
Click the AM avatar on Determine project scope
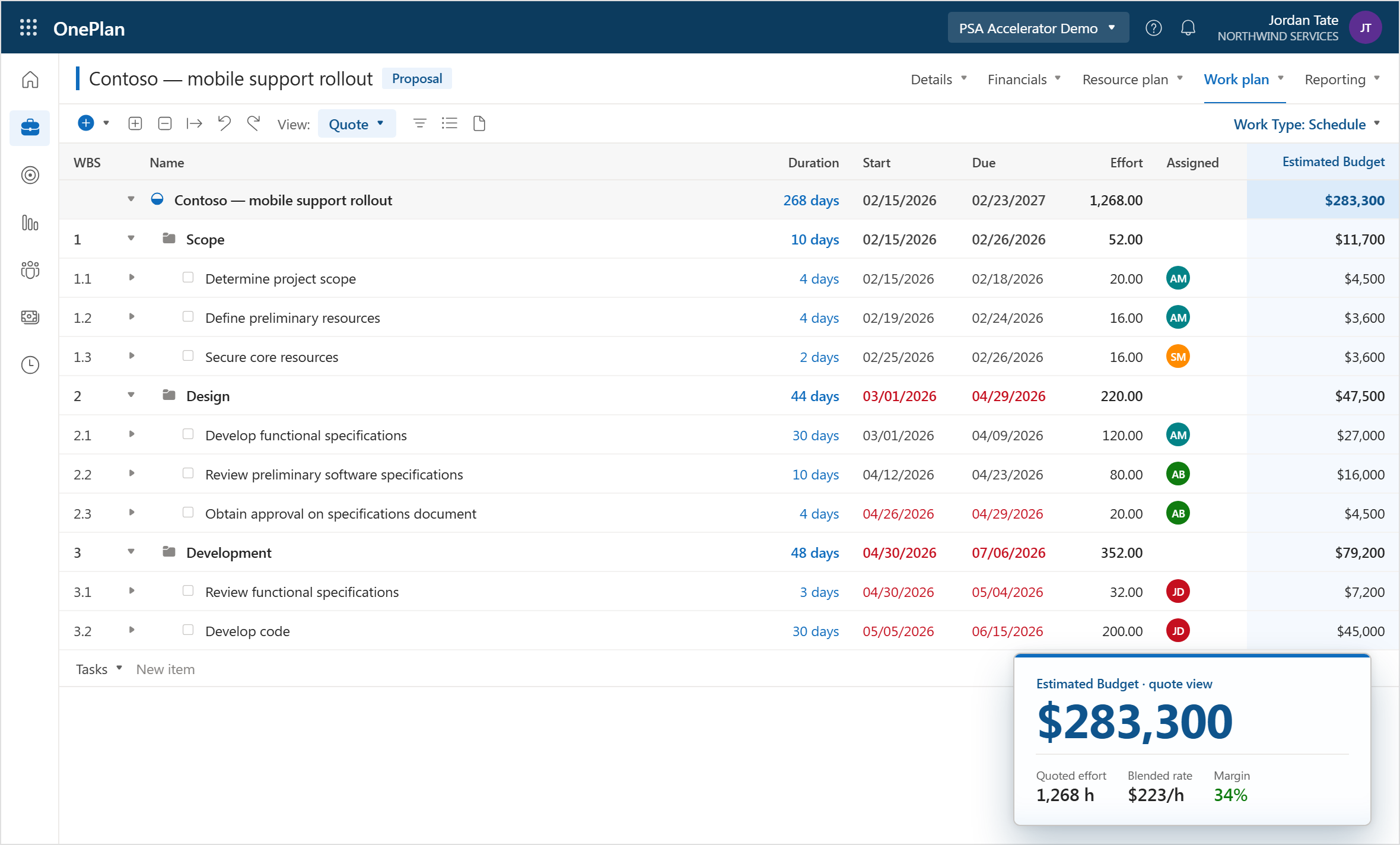click(1178, 278)
